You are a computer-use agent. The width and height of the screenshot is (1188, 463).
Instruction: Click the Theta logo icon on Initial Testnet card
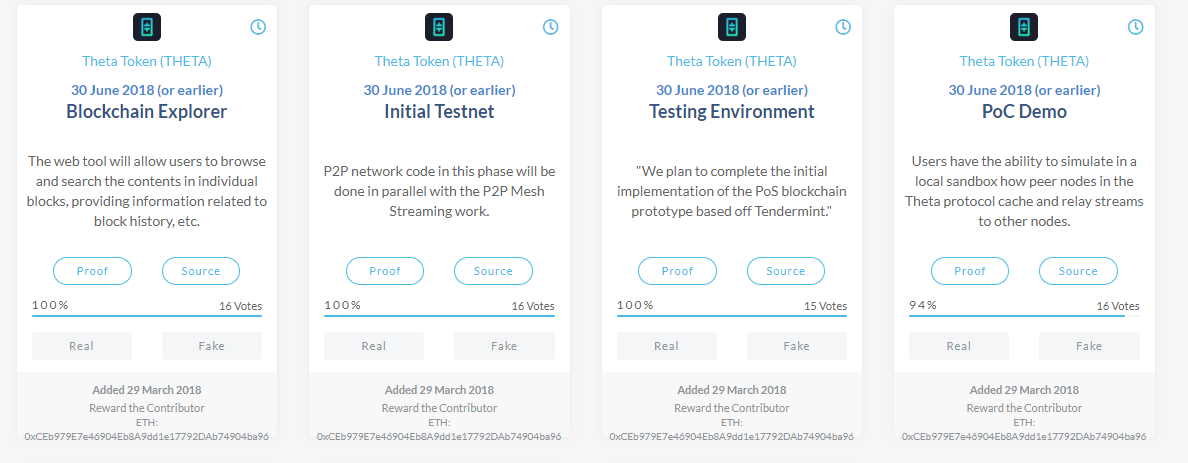click(x=439, y=27)
